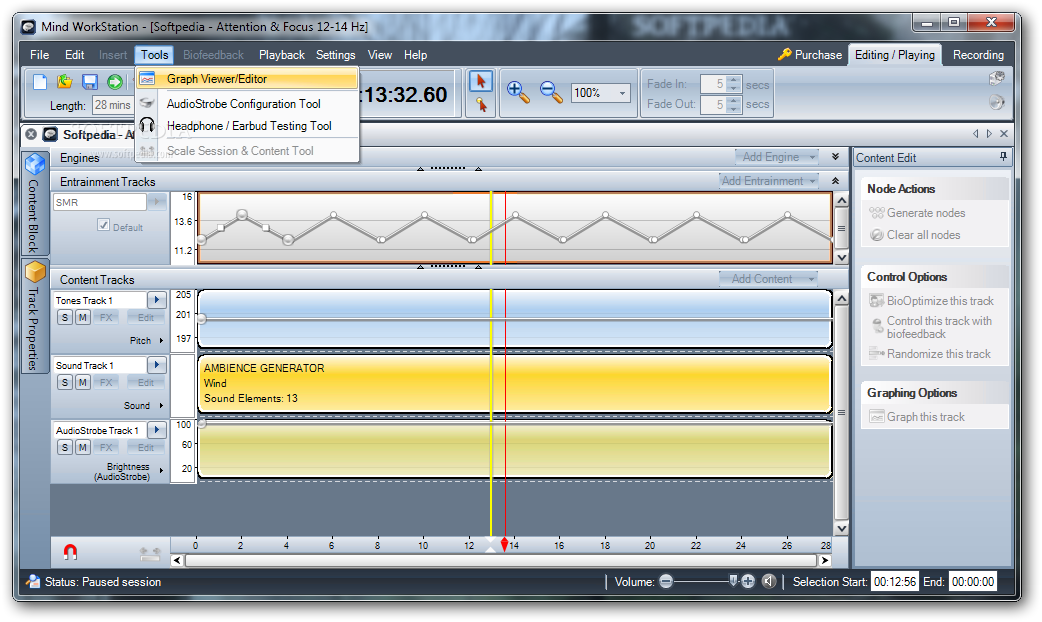Open a session file with the folder icon
Screen dimensions: 1042x622
(64, 81)
